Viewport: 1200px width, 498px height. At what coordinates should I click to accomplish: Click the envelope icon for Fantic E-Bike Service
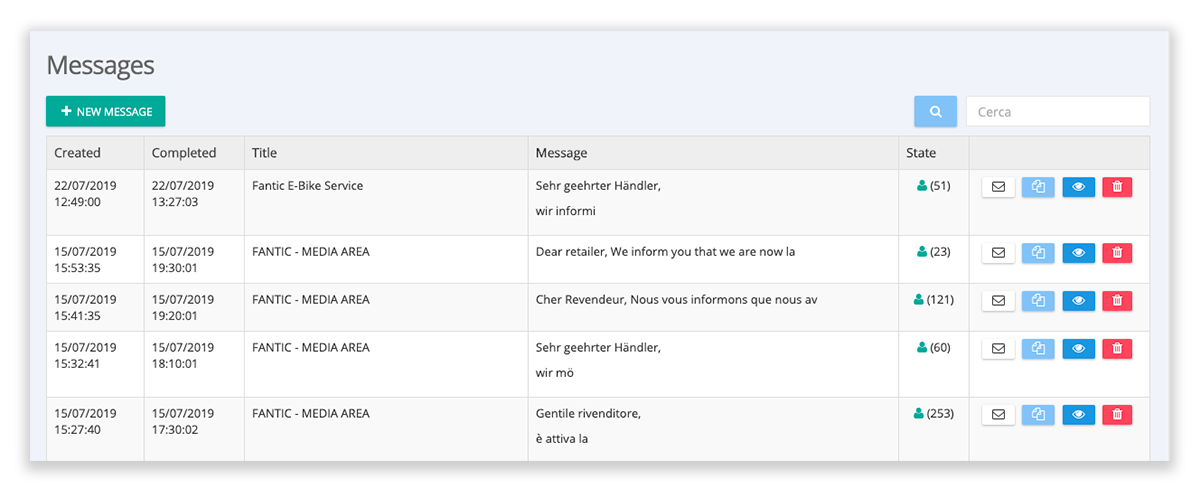998,187
